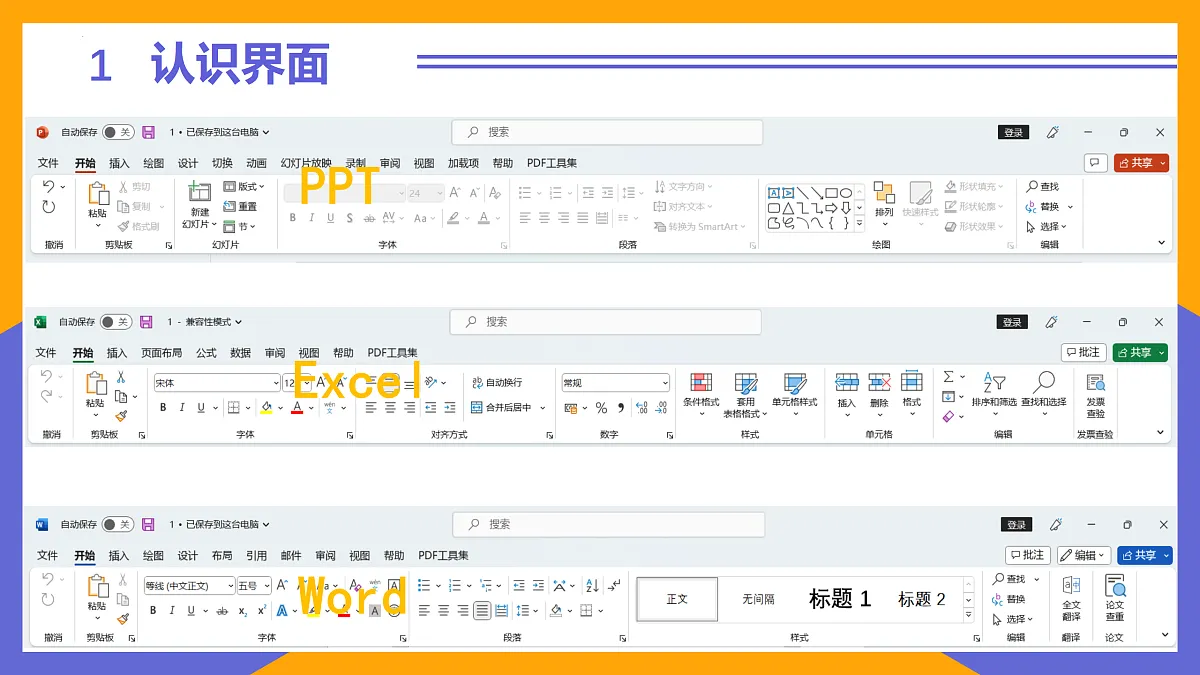The width and height of the screenshot is (1200, 675).
Task: Open the Animations tab in PowerPoint
Action: 256,163
